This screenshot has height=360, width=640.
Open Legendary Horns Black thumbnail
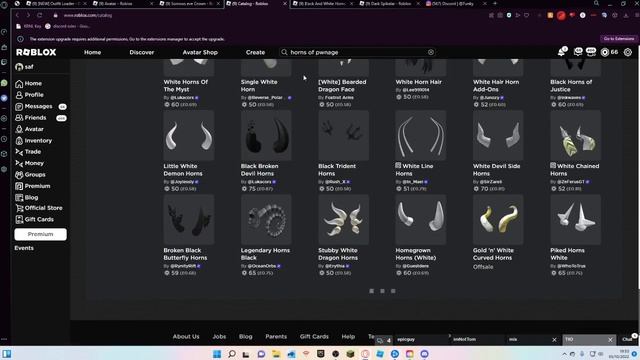[x=266, y=220]
